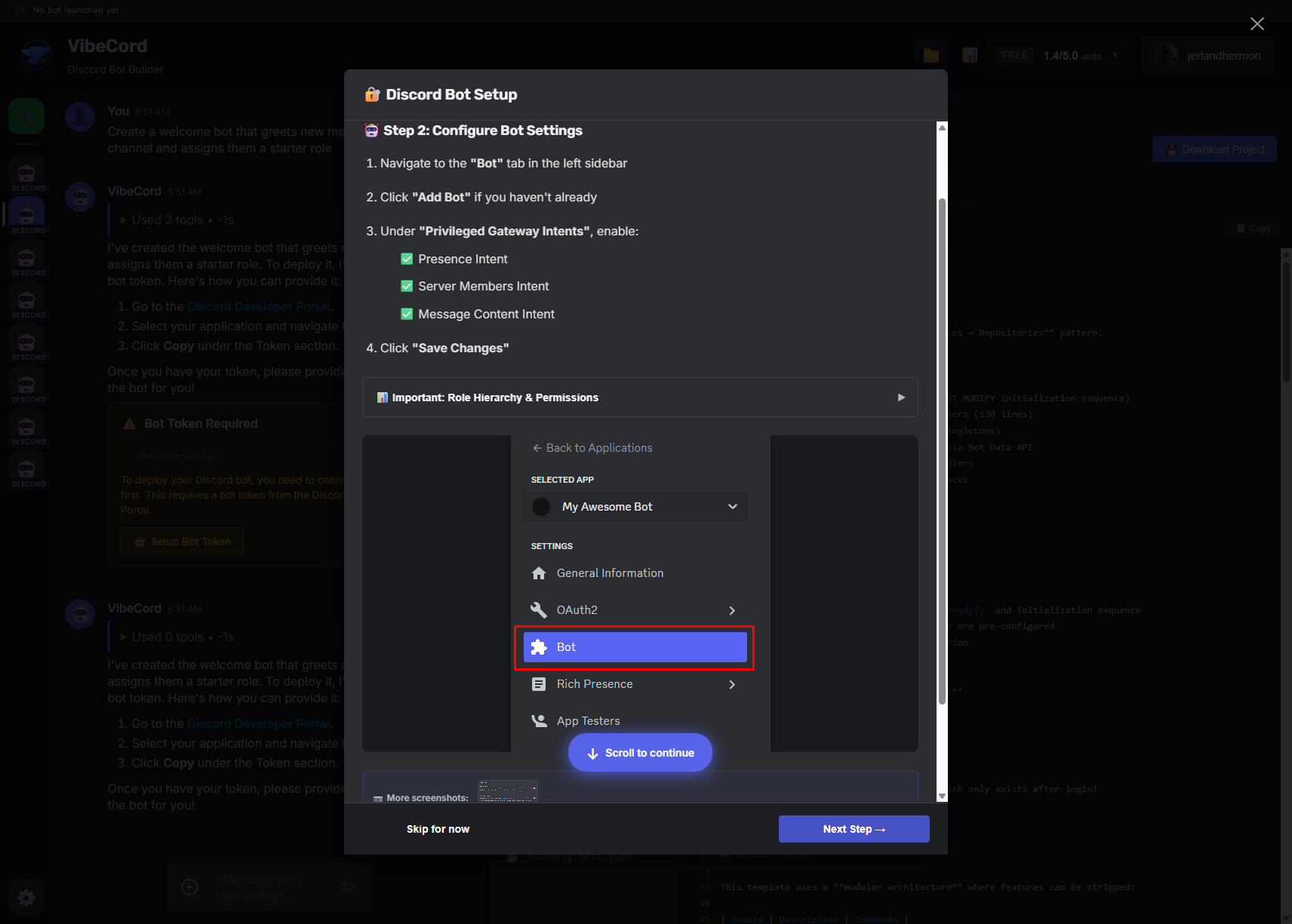1292x924 pixels.
Task: Toggle the Message Content Intent checkbox
Action: [x=407, y=314]
